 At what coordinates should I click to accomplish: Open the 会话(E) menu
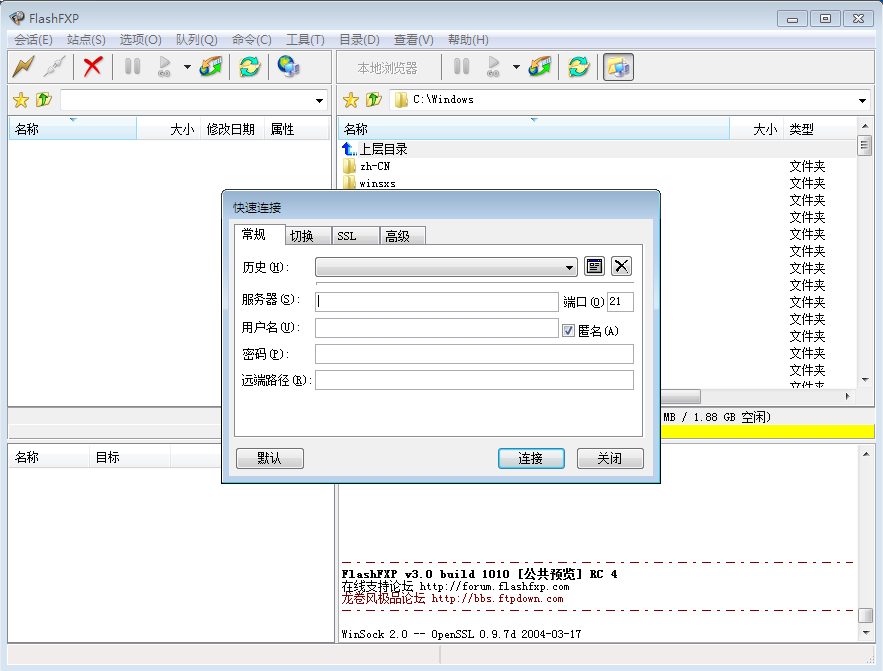coord(33,40)
